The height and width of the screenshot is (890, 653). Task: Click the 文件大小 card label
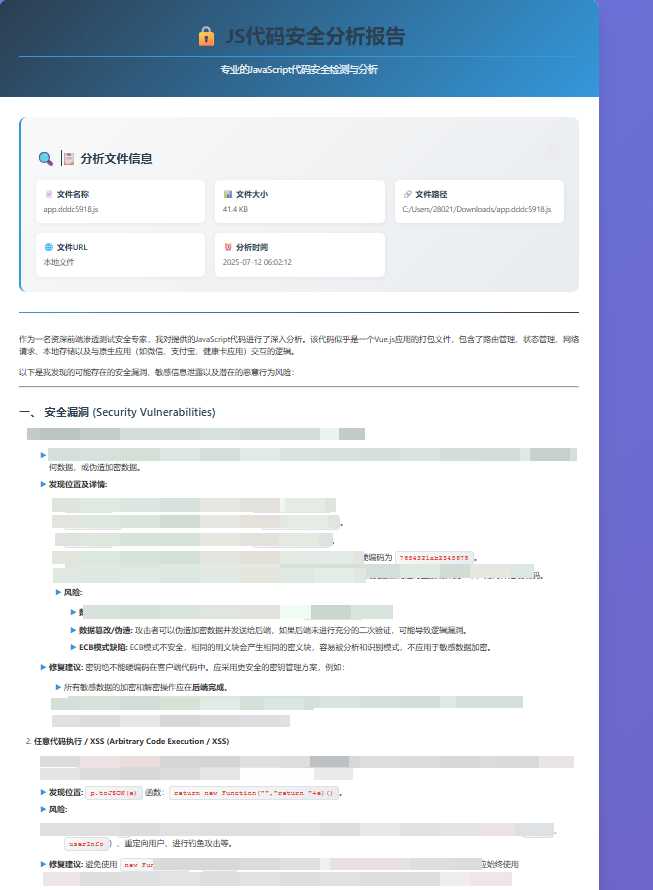[252, 194]
